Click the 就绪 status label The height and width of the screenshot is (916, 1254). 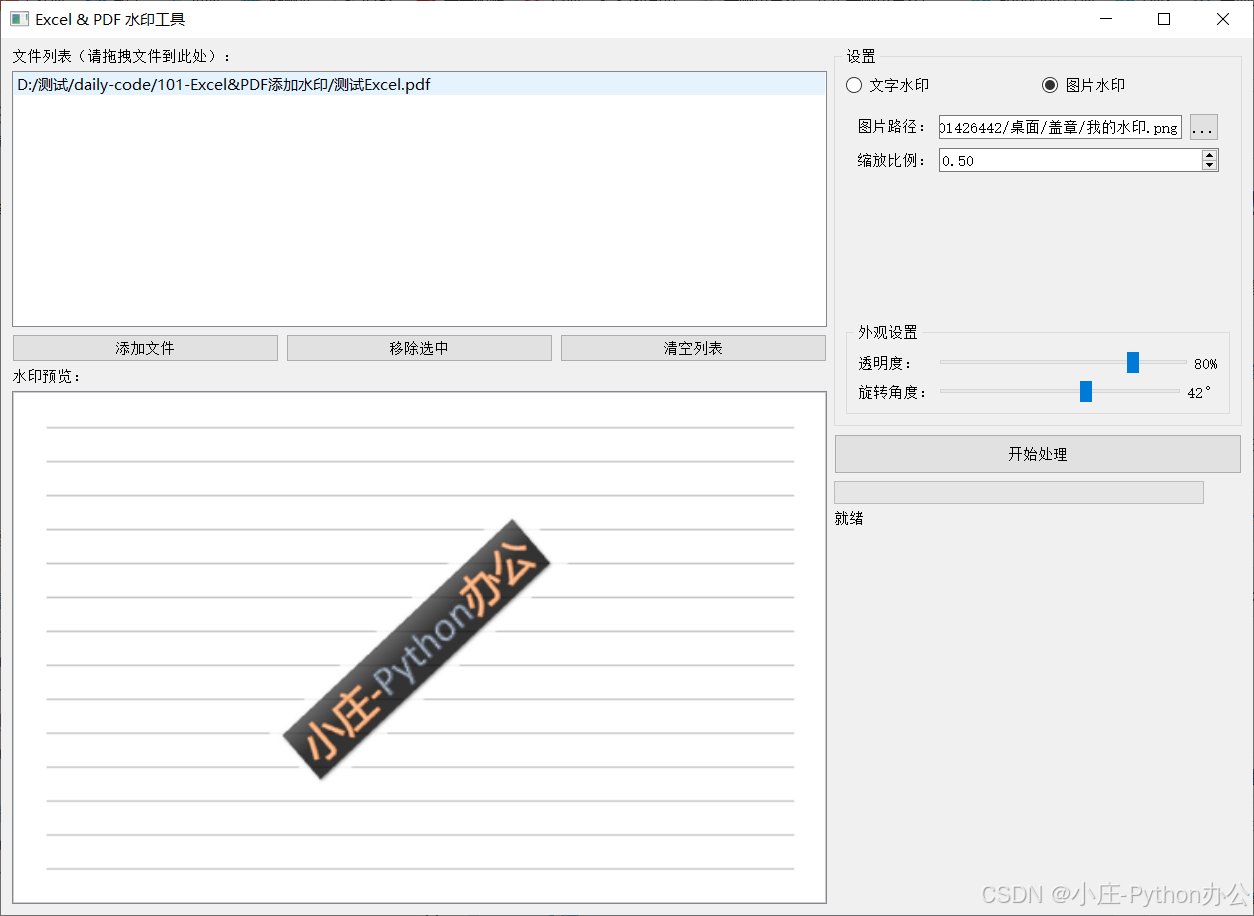click(x=847, y=518)
